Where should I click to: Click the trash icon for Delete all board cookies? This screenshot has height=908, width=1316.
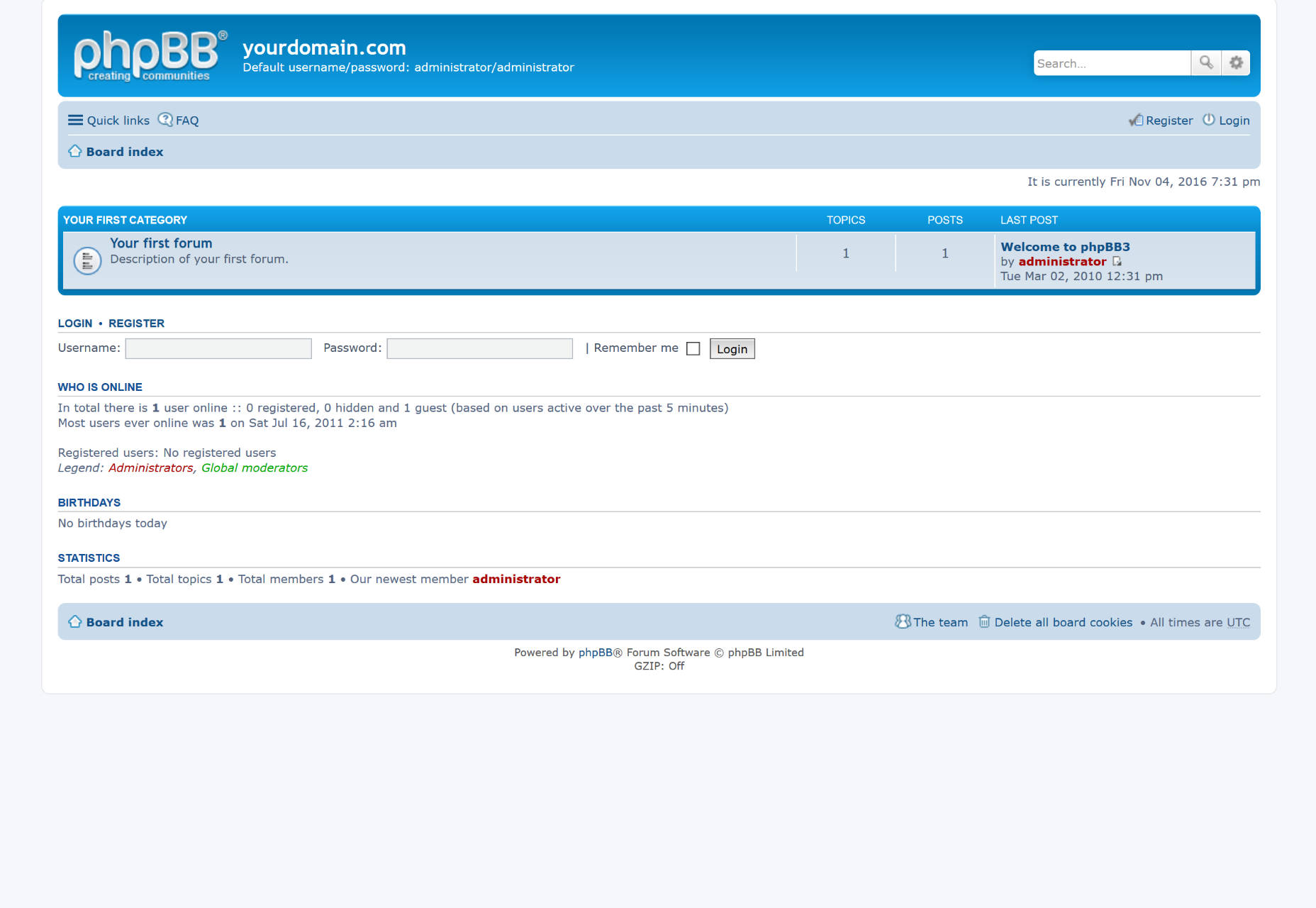tap(984, 621)
